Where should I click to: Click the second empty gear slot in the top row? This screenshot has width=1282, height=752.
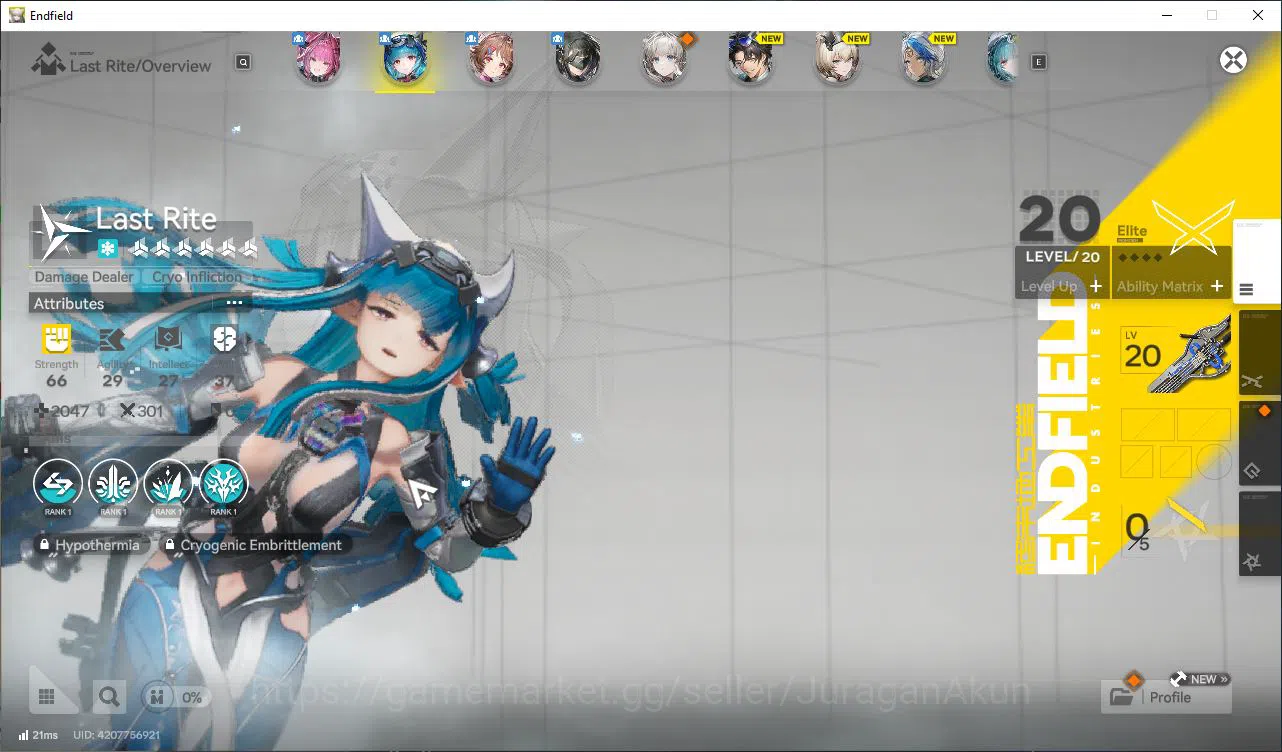point(1204,425)
